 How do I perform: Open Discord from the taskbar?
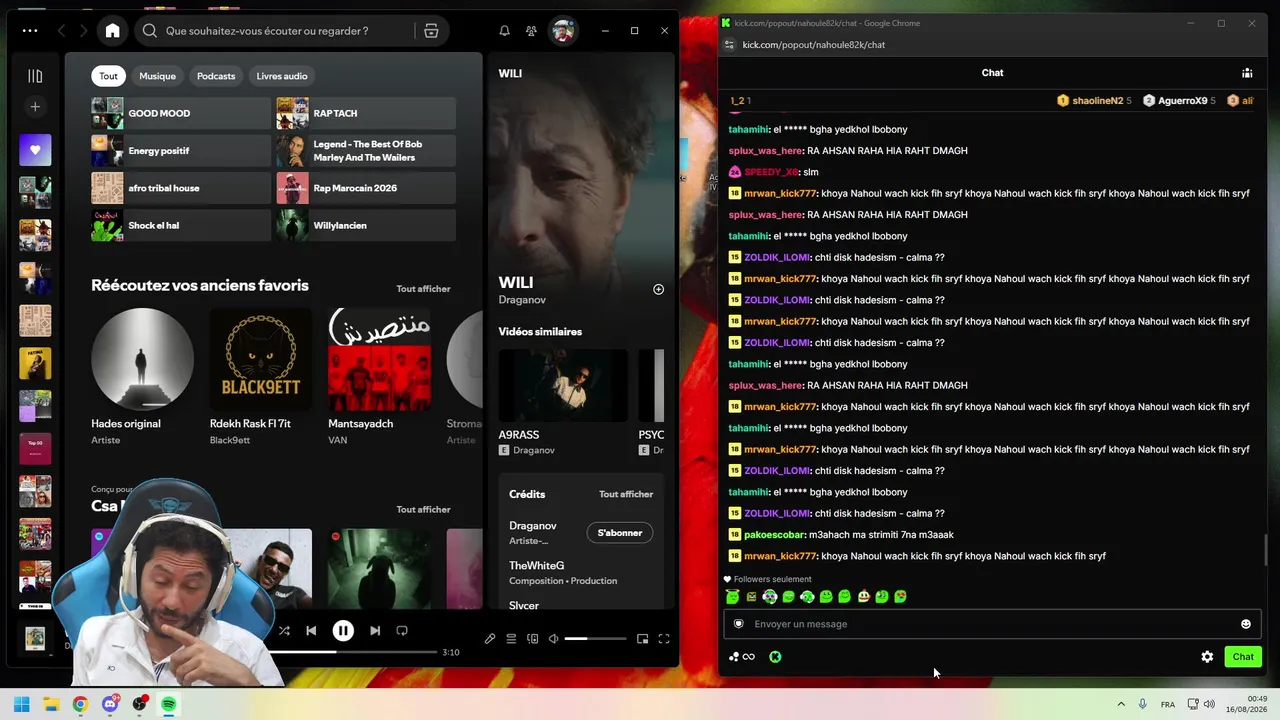(x=110, y=704)
